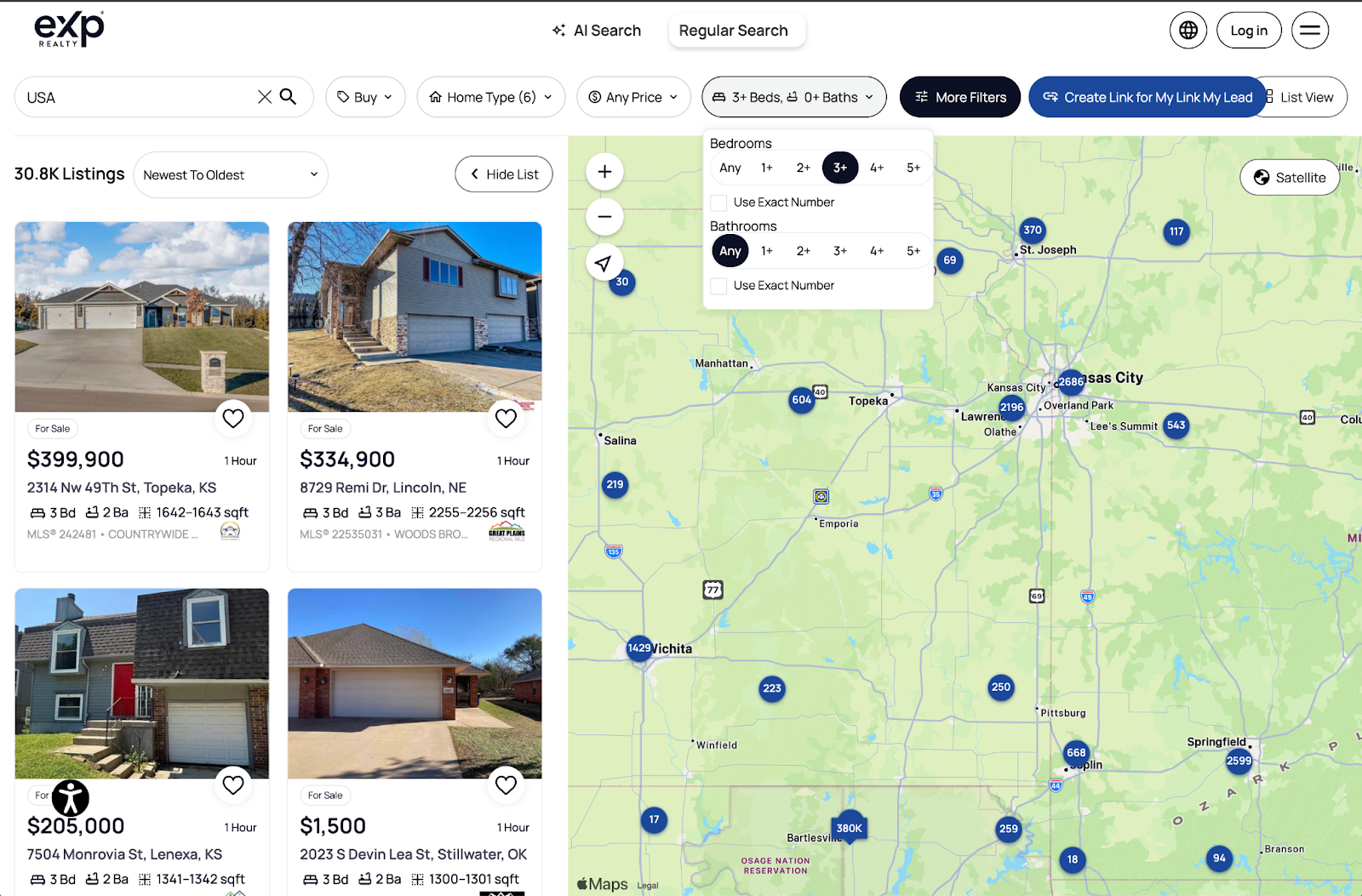The width and height of the screenshot is (1362, 896).
Task: Open the accessibility widget icon
Action: pos(71,798)
